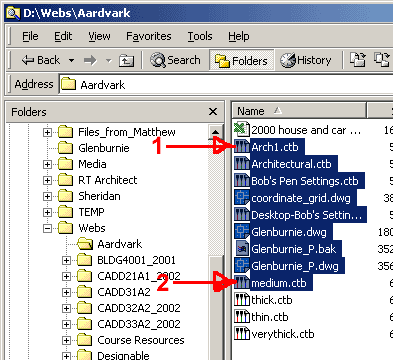Click the Move To toolbar icon
Image resolution: width=393 pixels, height=360 pixels.
[358, 60]
